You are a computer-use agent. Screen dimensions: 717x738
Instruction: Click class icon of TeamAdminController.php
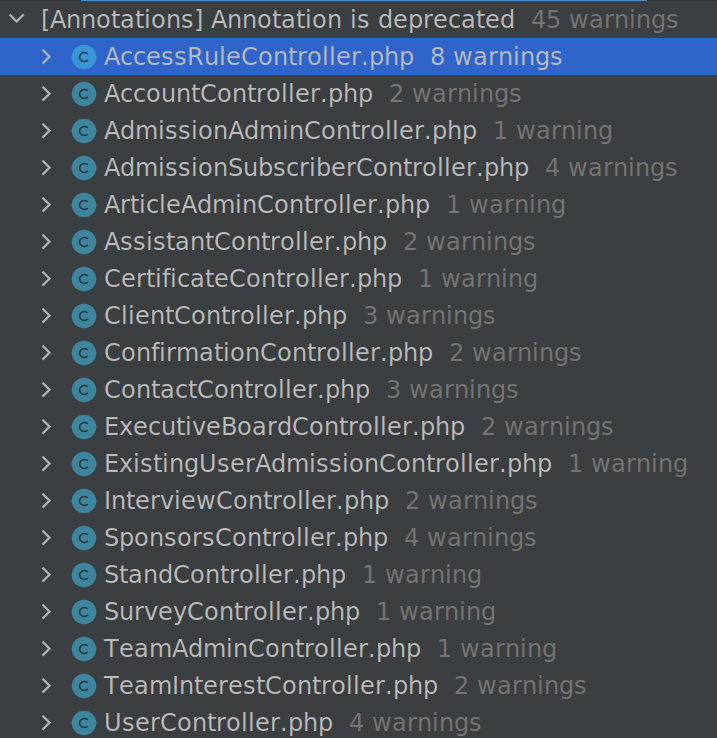pyautogui.click(x=84, y=649)
